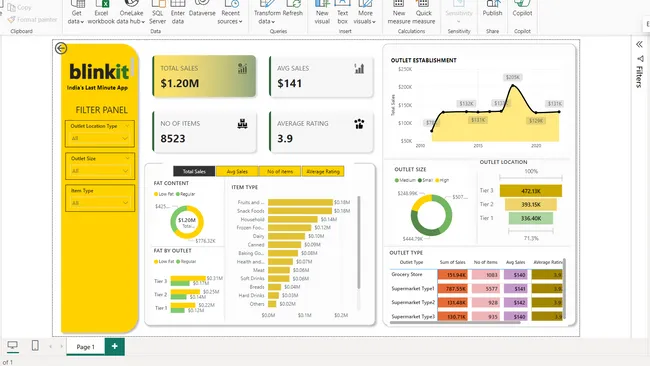Expand Outlet Location Type slicer header chevron

[127, 126]
